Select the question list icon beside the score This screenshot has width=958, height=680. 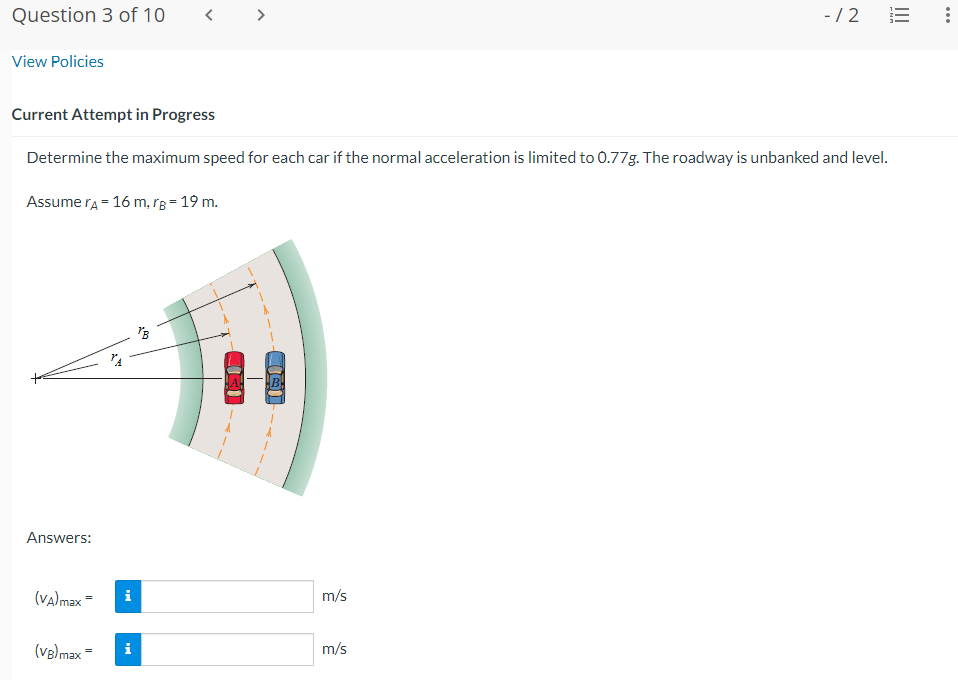click(897, 15)
